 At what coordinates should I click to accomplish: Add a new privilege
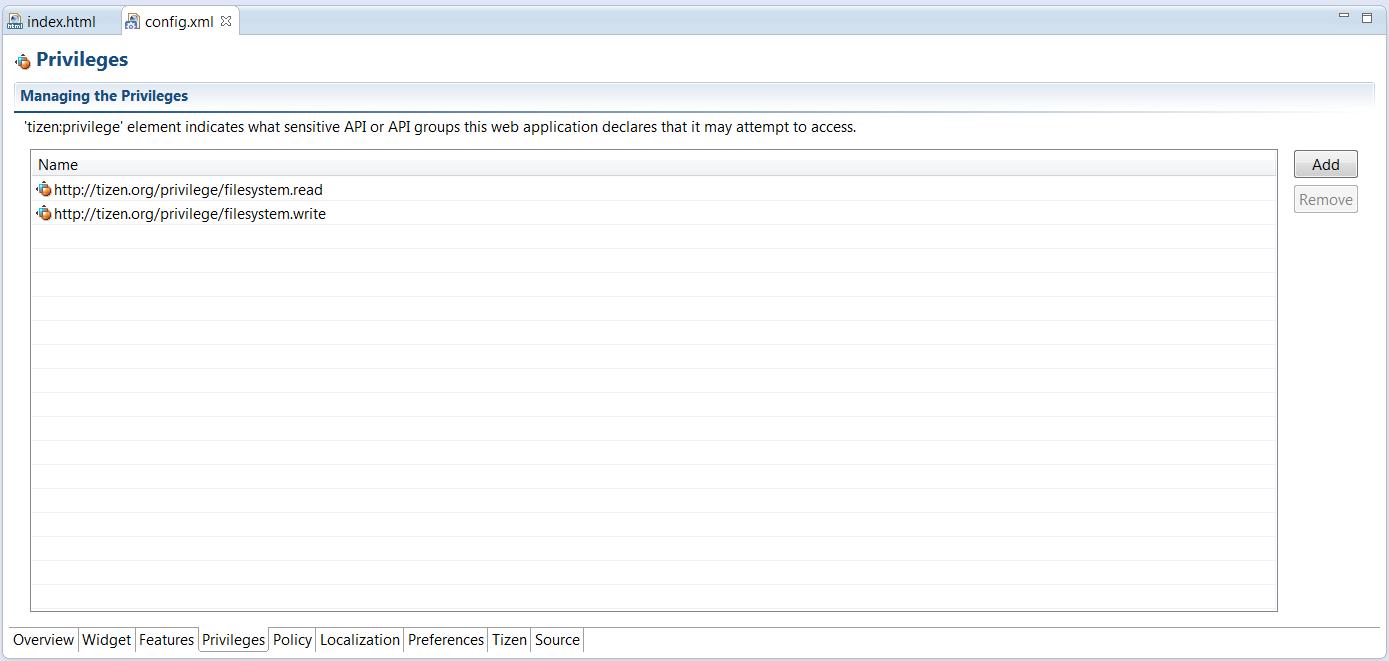tap(1325, 164)
